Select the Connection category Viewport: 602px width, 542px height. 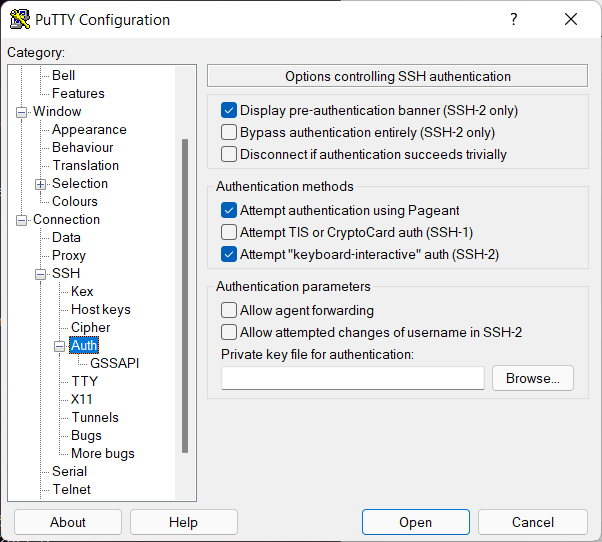66,220
